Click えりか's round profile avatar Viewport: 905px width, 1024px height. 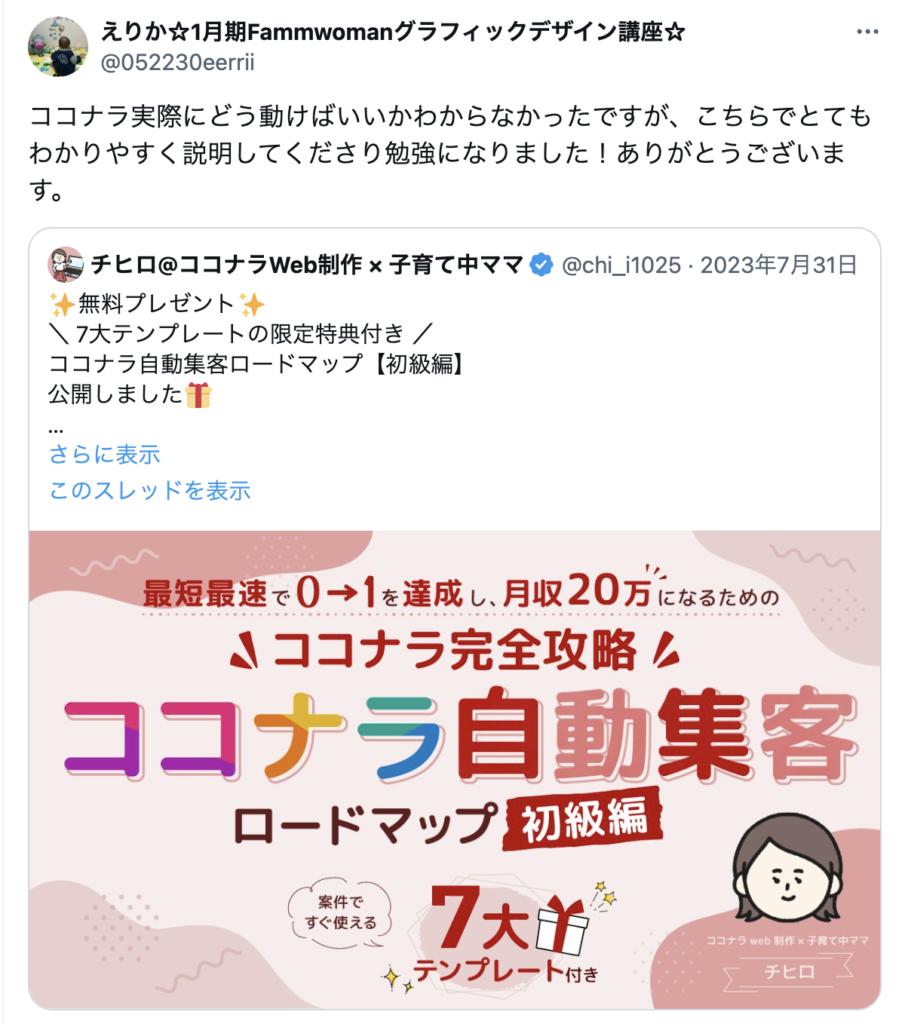58,47
